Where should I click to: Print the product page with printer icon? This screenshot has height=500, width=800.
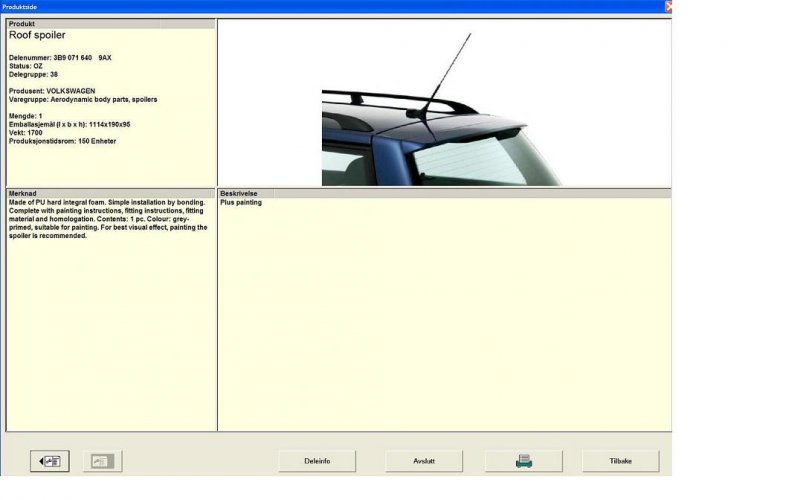(x=523, y=461)
